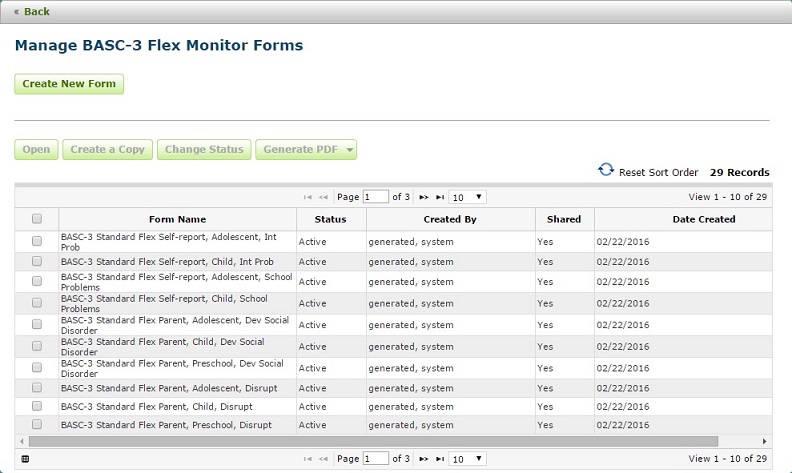Screen dimensions: 792x473
Task: Go to next page in top pager
Action: pos(424,198)
